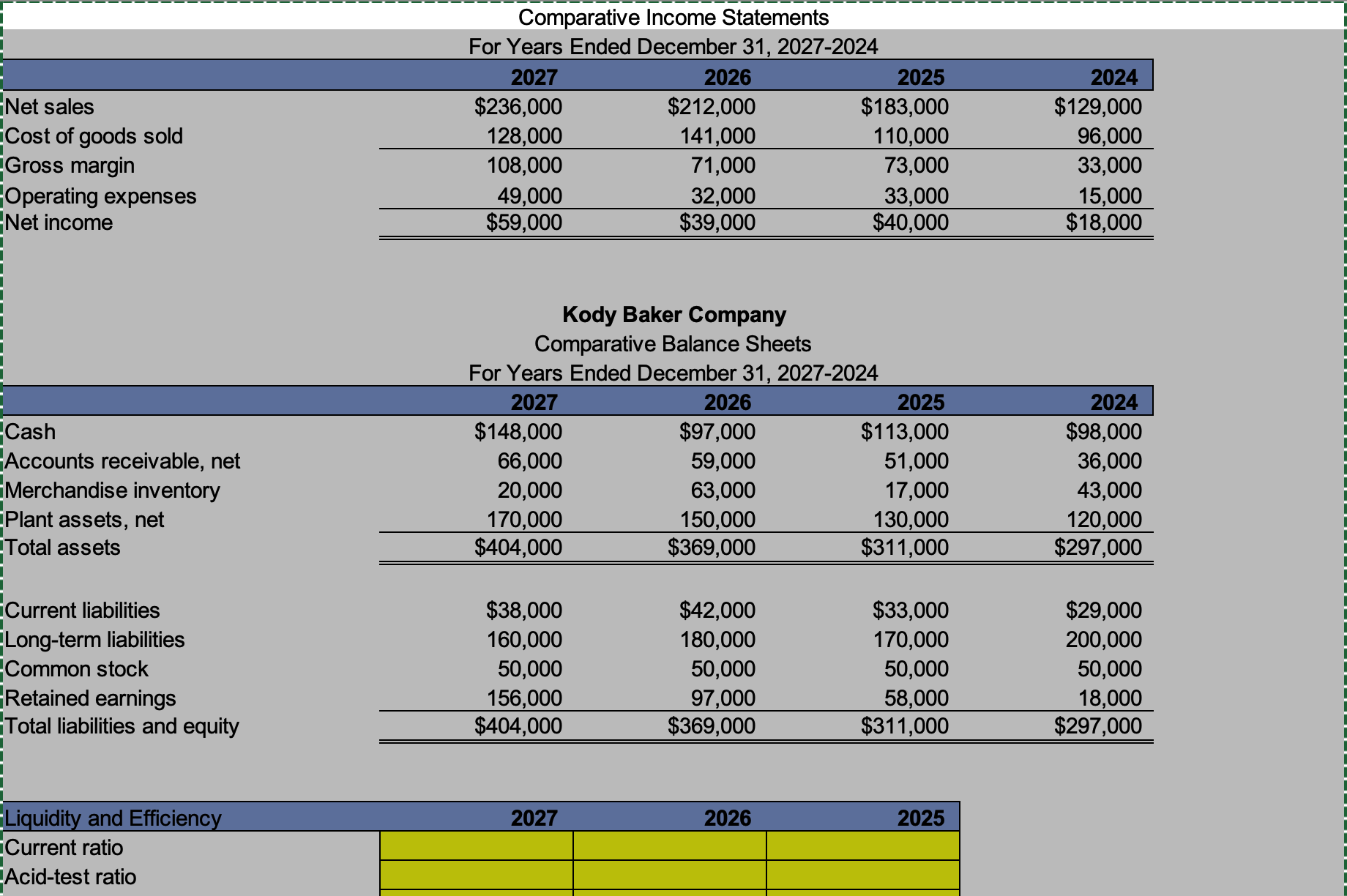This screenshot has height=896, width=1347.
Task: Select Plant assets value 150,000
Action: (718, 520)
